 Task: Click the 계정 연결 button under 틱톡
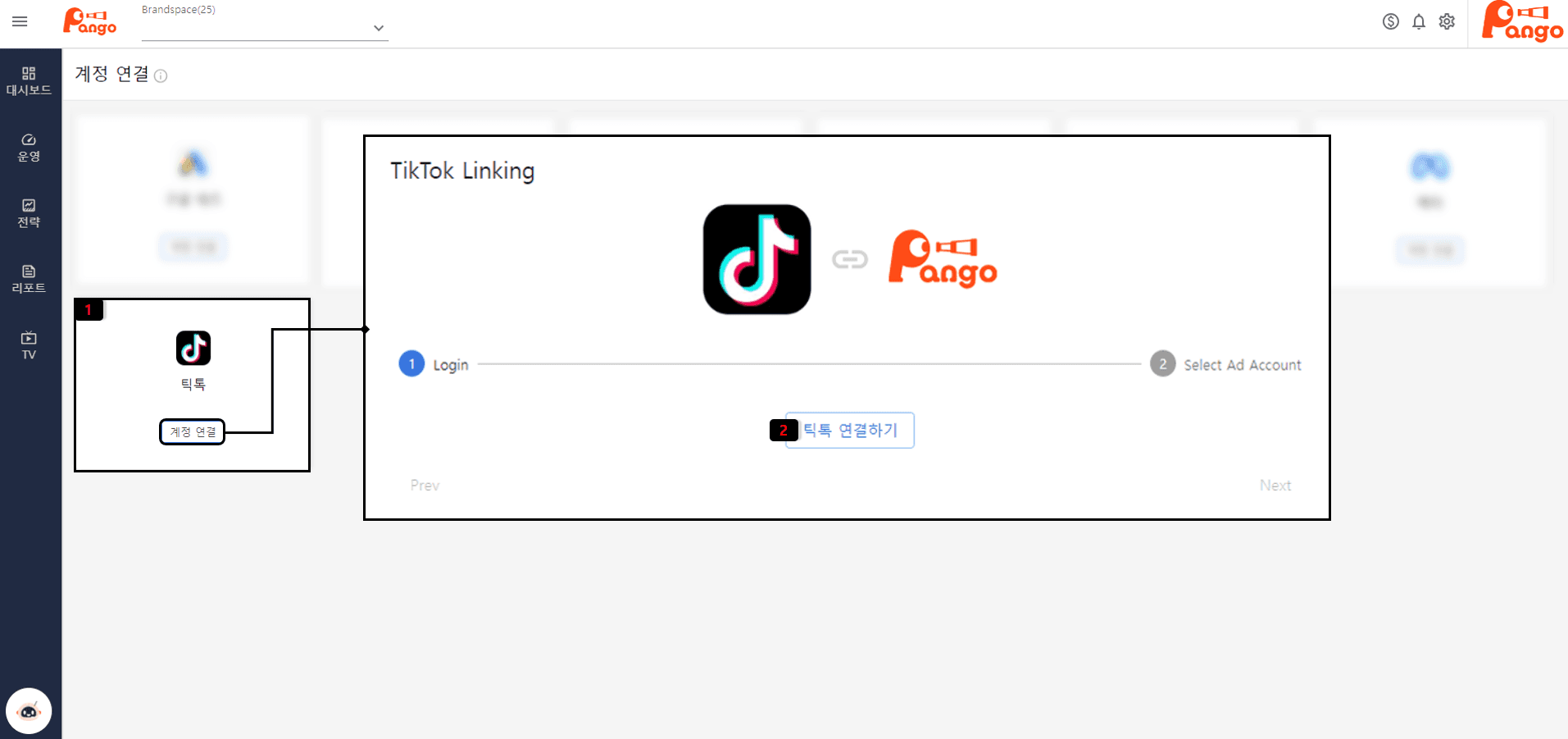click(x=193, y=431)
